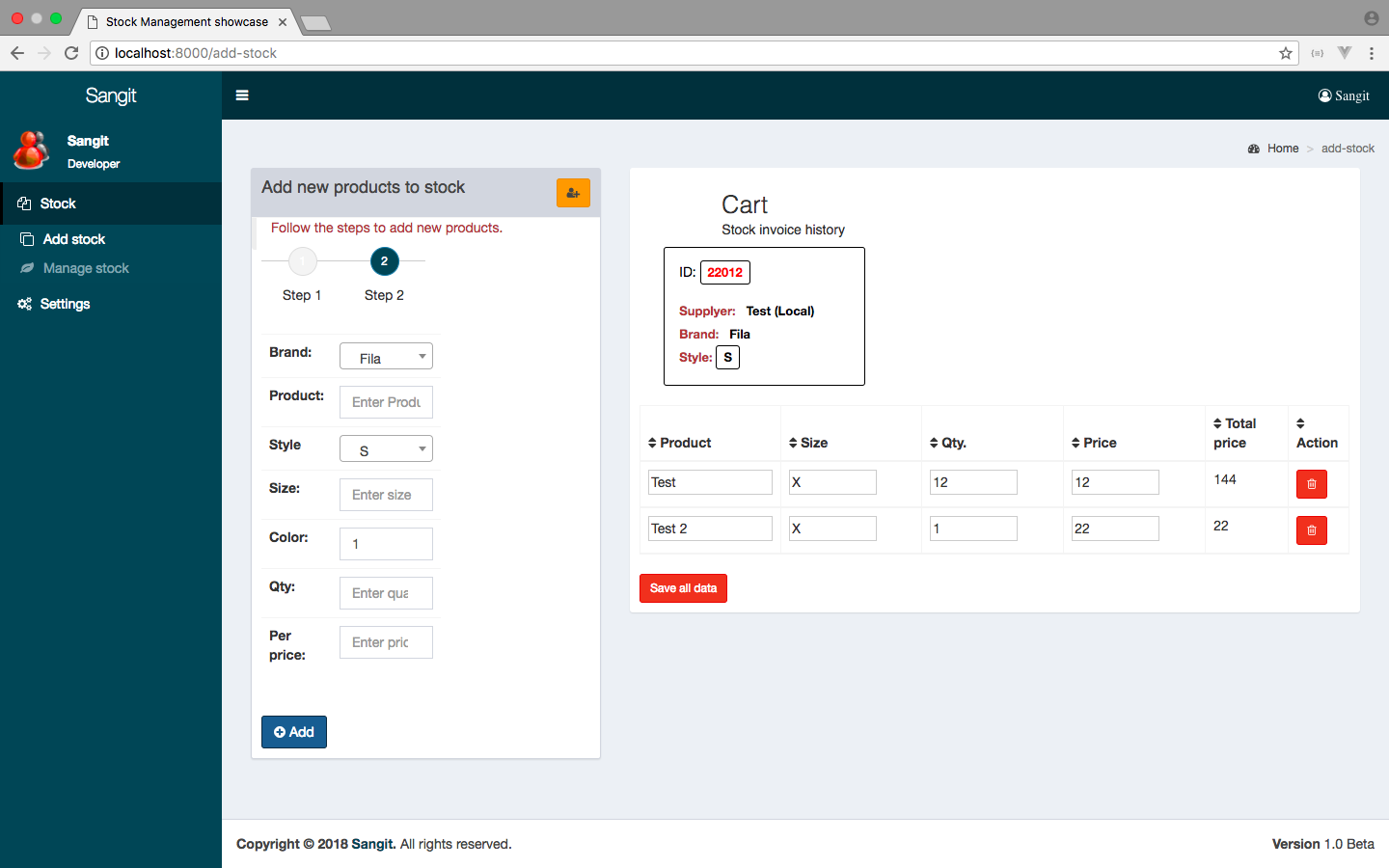1389x868 pixels.
Task: Click the Enter size input field
Action: (x=386, y=495)
